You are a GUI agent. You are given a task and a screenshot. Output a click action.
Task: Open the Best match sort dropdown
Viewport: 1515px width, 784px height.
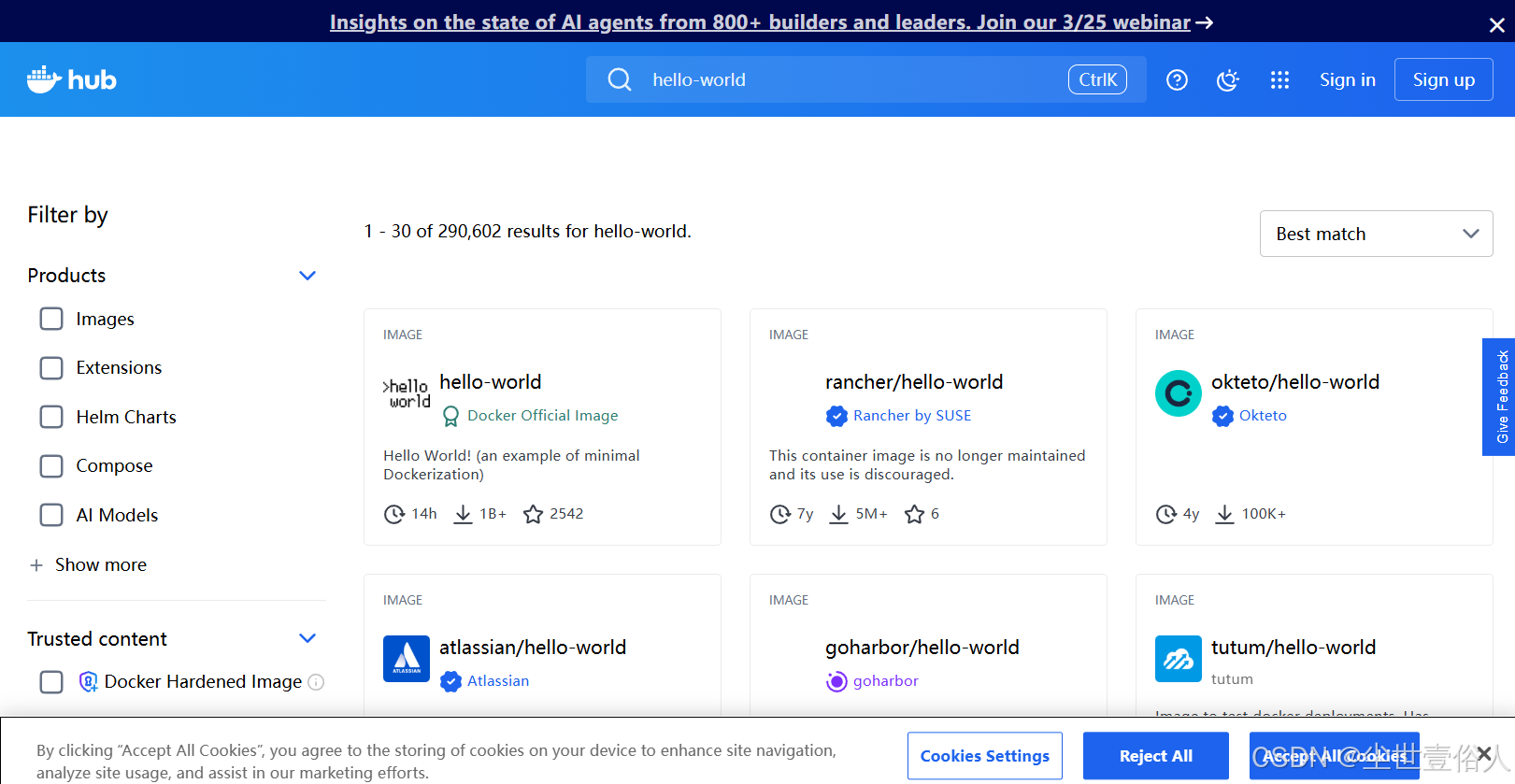pos(1376,234)
